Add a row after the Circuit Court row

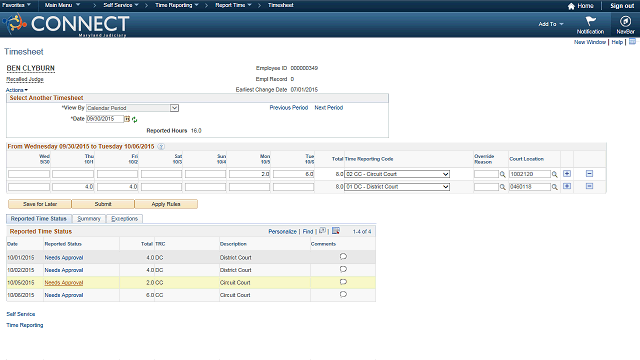(567, 173)
